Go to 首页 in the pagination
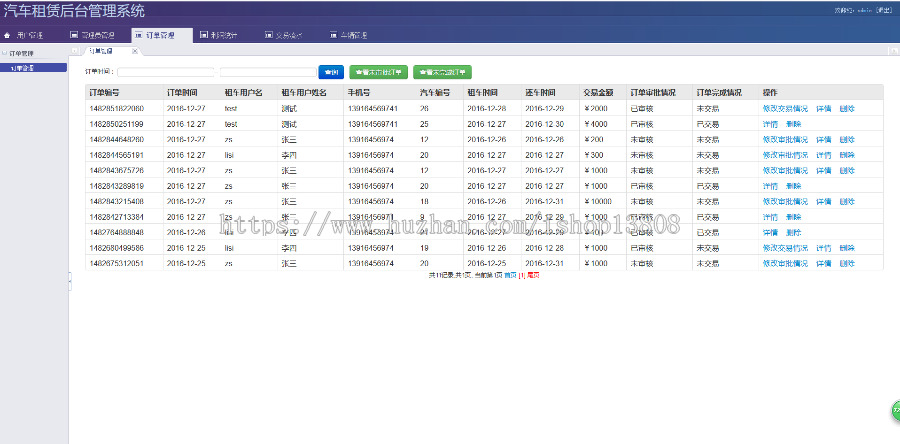 tap(510, 275)
